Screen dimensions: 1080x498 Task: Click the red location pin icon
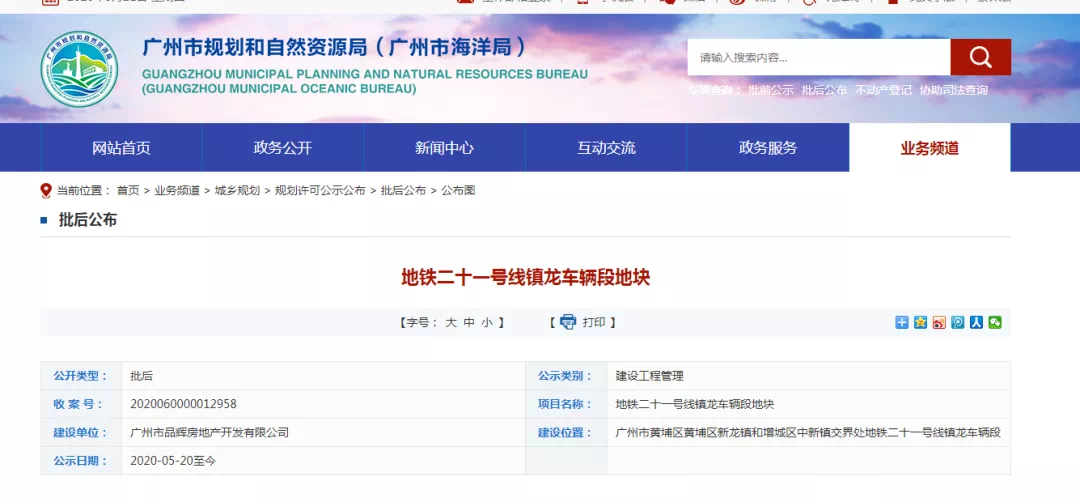[46, 190]
